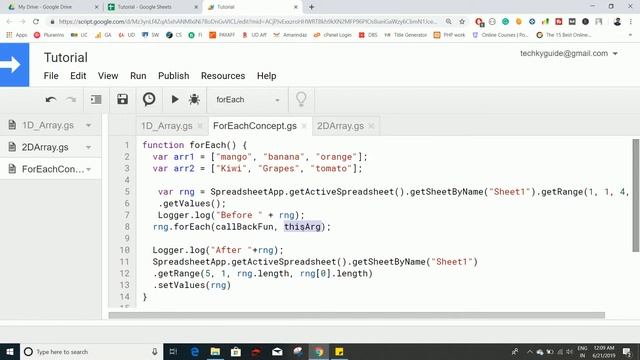Close the ForEachConcept.gs editor tab

304,126
